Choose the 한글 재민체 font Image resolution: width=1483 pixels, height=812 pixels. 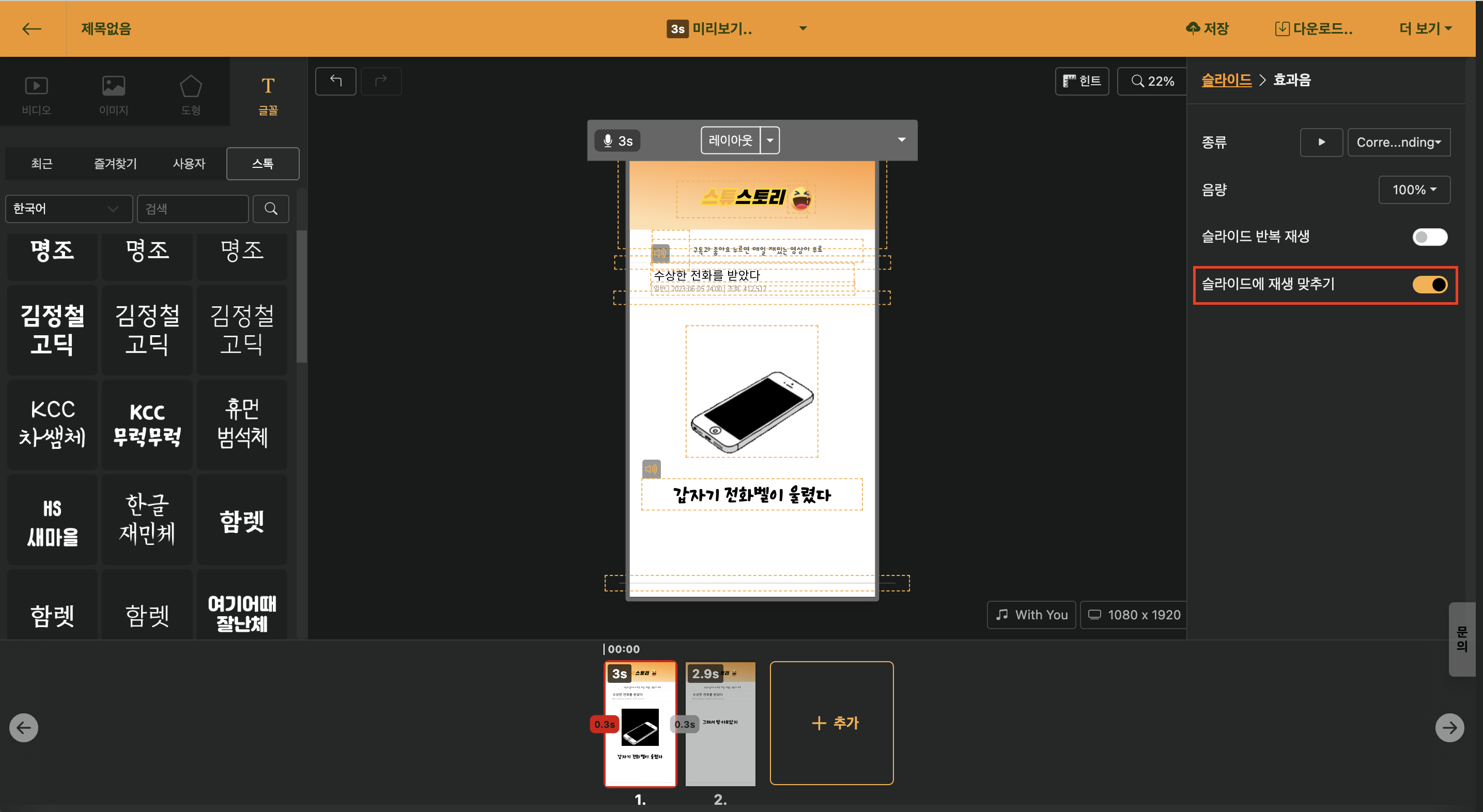point(147,520)
